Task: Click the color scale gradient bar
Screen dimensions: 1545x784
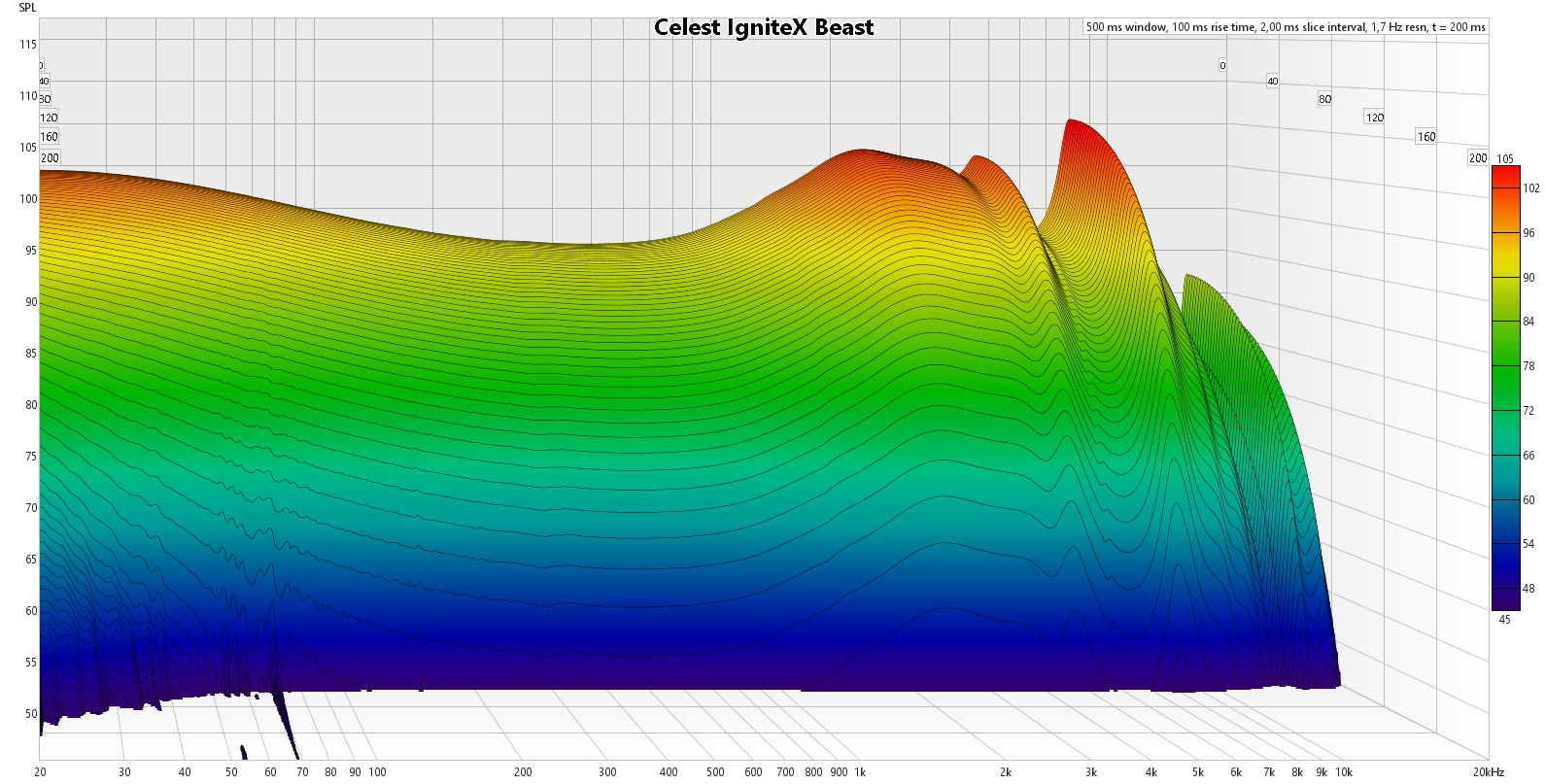Action: (1506, 389)
